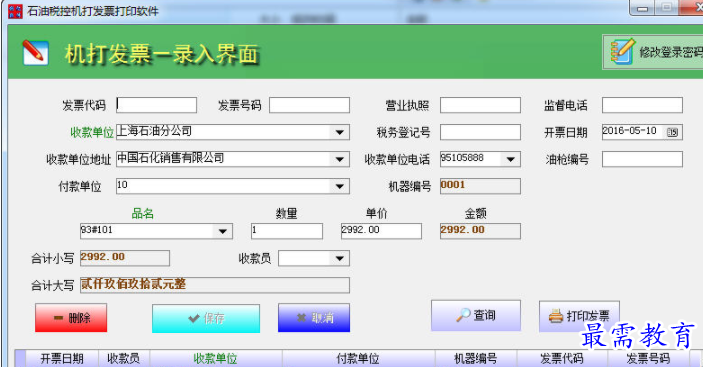Click the 修改登录密码 button
This screenshot has height=367, width=703.
[653, 52]
